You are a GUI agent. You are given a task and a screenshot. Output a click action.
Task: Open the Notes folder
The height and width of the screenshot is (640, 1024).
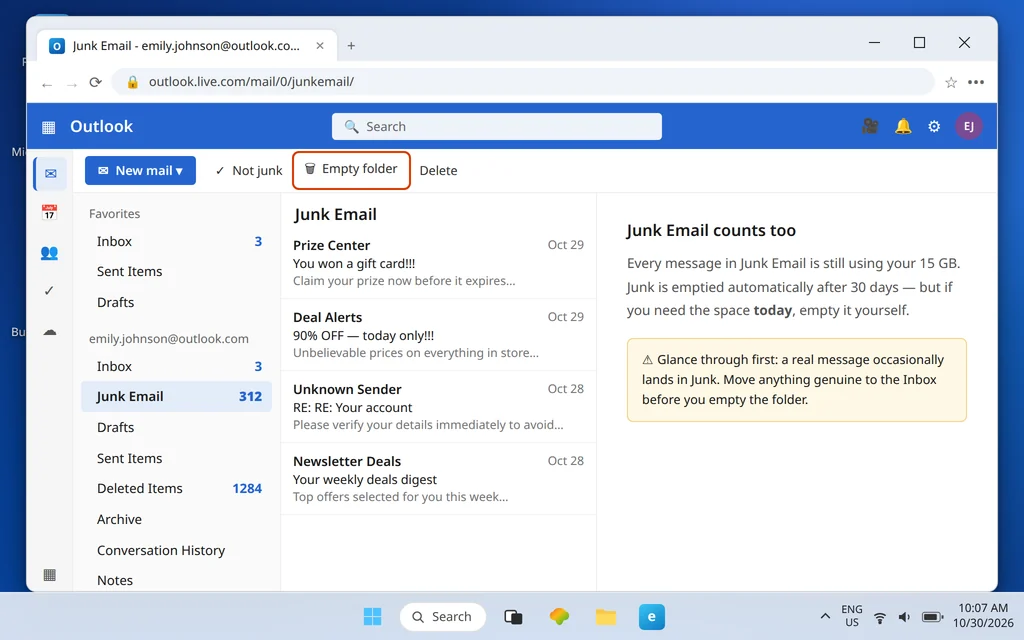[x=176, y=580]
